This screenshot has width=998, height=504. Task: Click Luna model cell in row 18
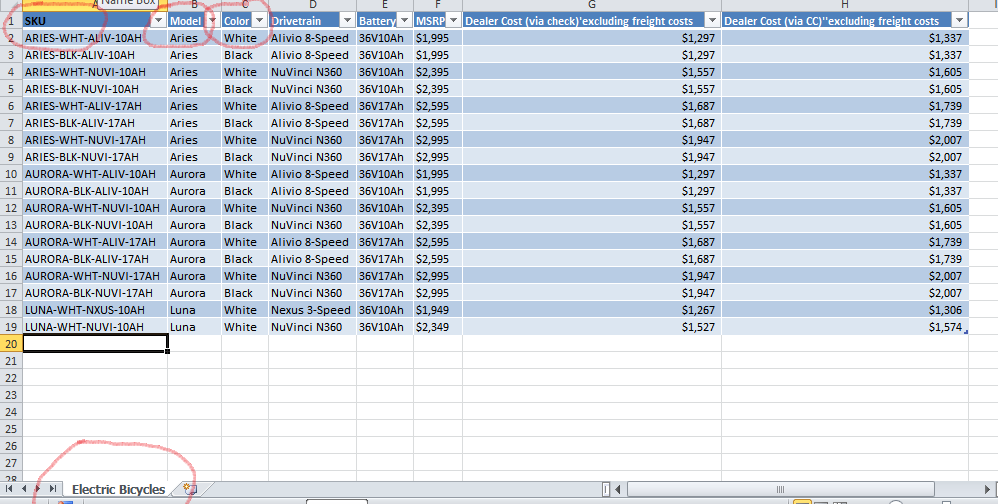pos(195,310)
